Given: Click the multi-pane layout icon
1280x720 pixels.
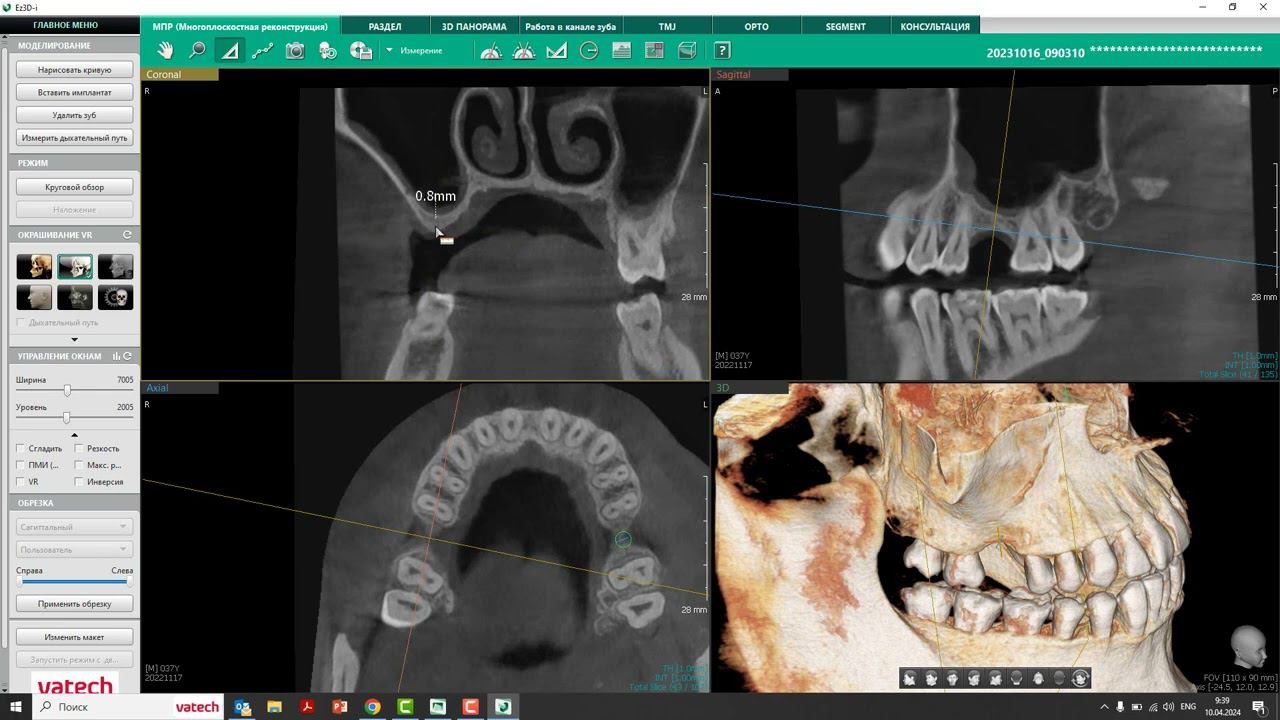Looking at the screenshot, I should point(654,51).
